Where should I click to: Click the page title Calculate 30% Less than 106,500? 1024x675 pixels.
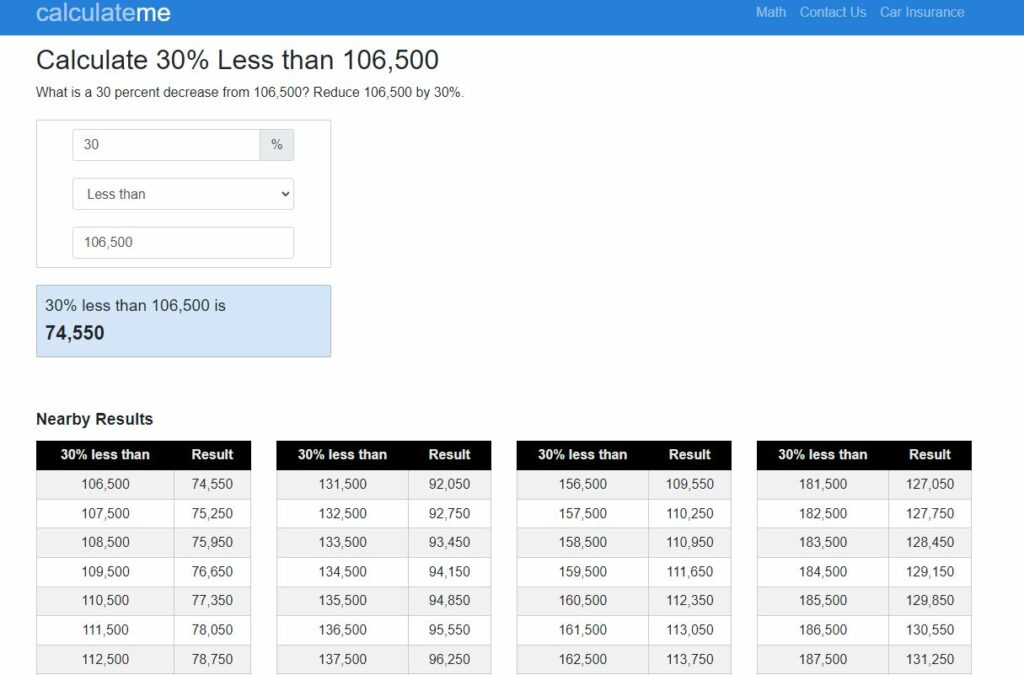coord(237,60)
